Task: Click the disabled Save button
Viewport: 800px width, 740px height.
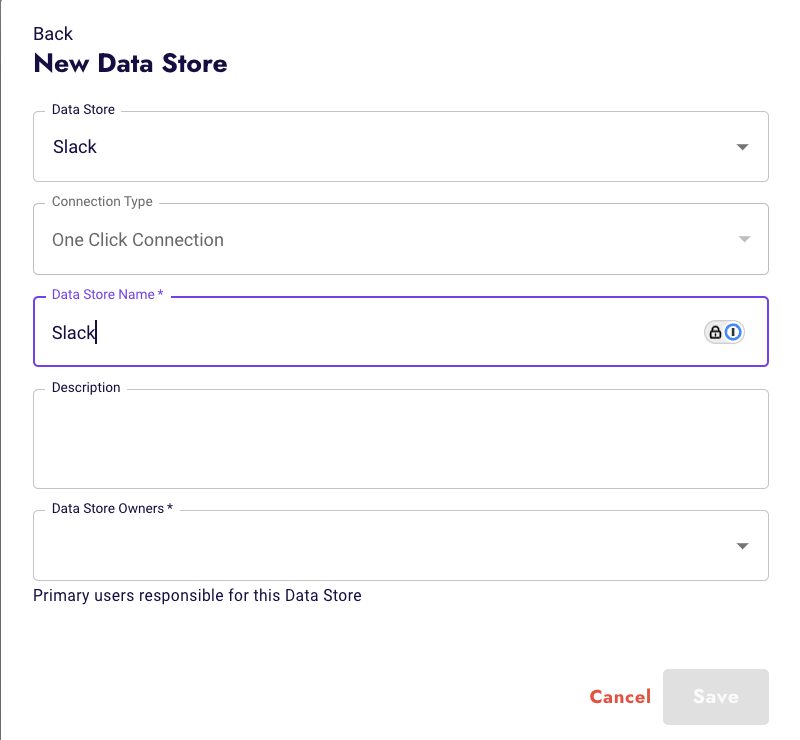Action: tap(715, 697)
